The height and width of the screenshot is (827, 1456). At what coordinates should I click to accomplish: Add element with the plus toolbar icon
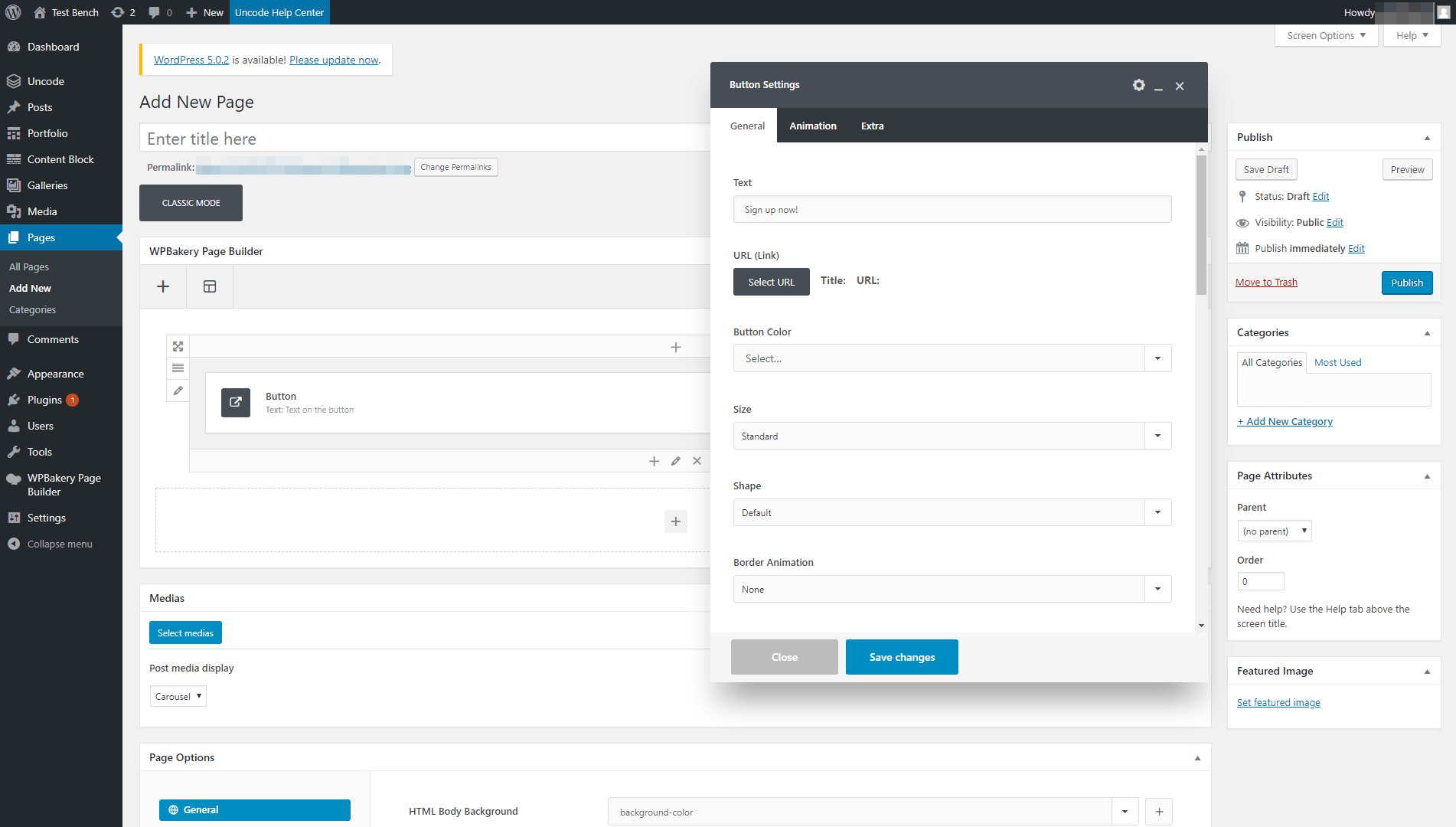[163, 286]
